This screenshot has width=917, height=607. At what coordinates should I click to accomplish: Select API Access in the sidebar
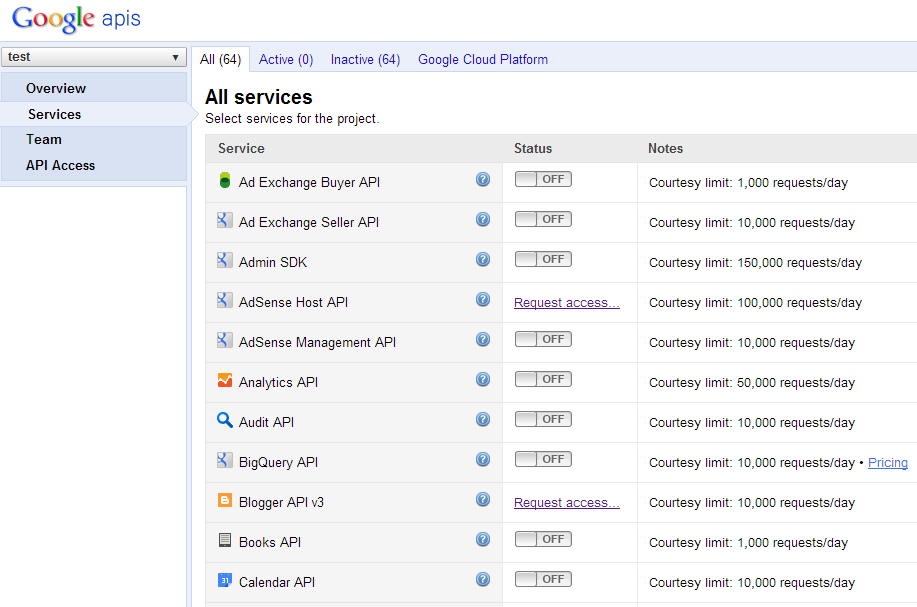(x=60, y=166)
